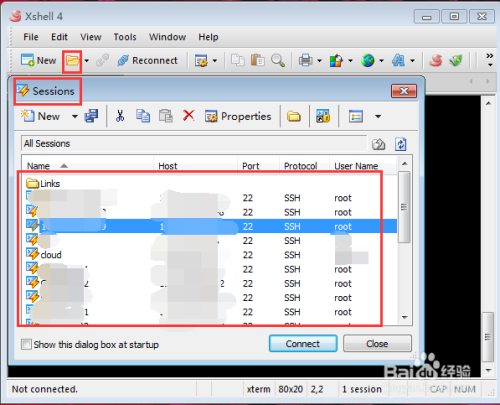This screenshot has height=405, width=500.
Task: Click New in the Sessions dialog toolbar
Action: 40,116
